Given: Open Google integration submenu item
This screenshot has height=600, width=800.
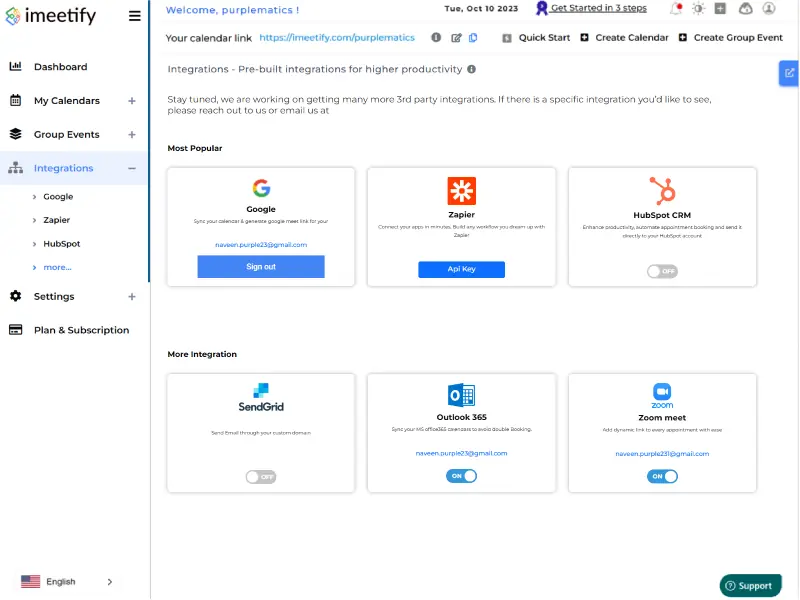Looking at the screenshot, I should coord(58,196).
